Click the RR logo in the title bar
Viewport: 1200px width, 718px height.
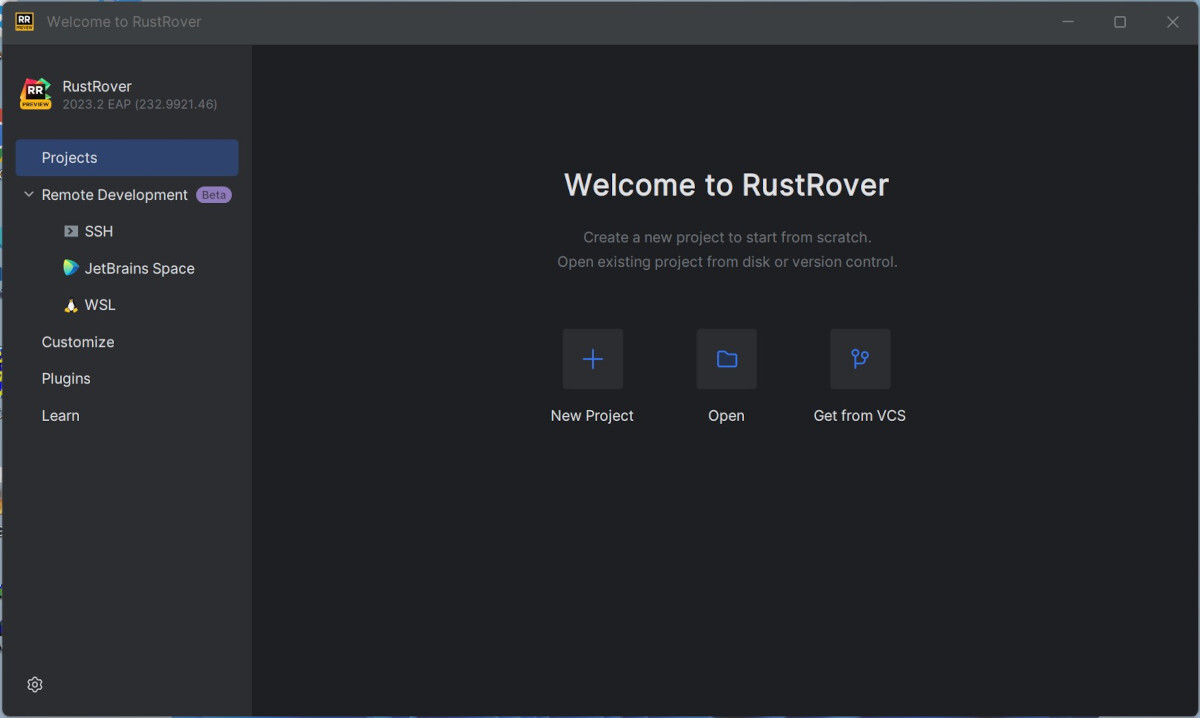(x=25, y=21)
